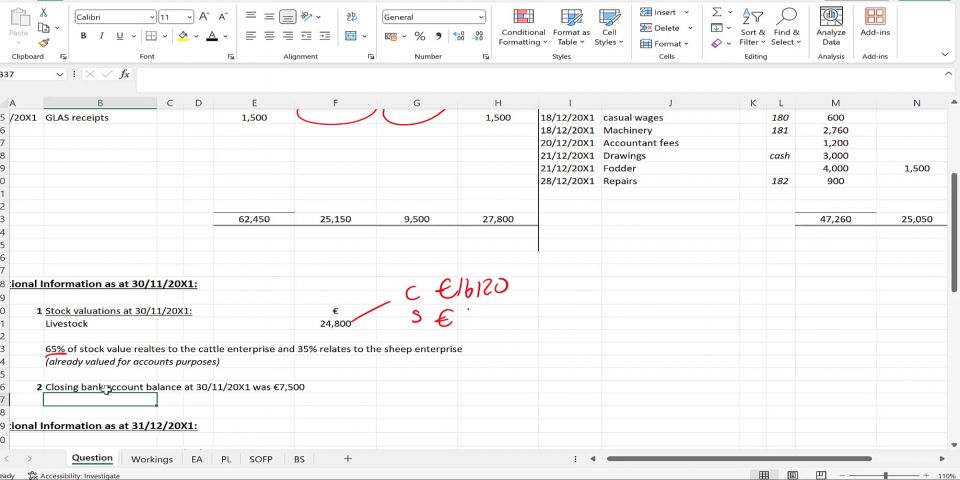Select column E header
The image size is (960, 480).
point(254,103)
